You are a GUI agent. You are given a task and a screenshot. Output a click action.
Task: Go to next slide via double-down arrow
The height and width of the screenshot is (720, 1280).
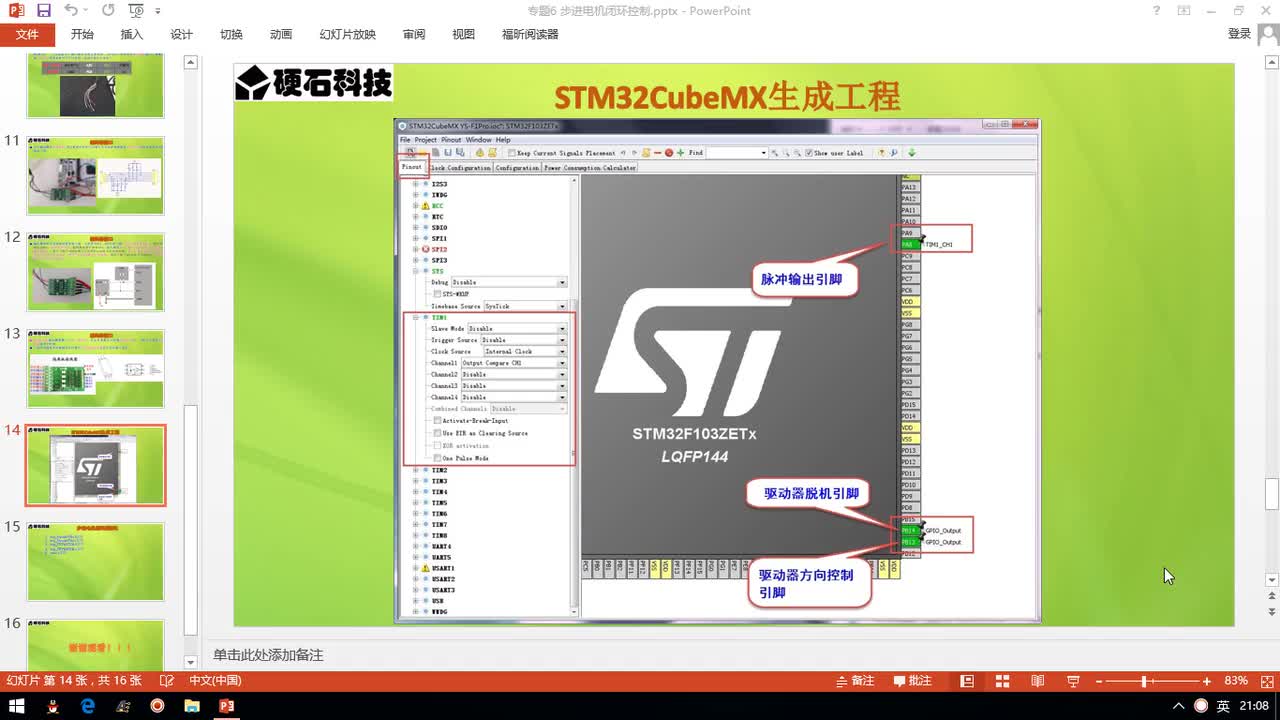(x=1272, y=611)
